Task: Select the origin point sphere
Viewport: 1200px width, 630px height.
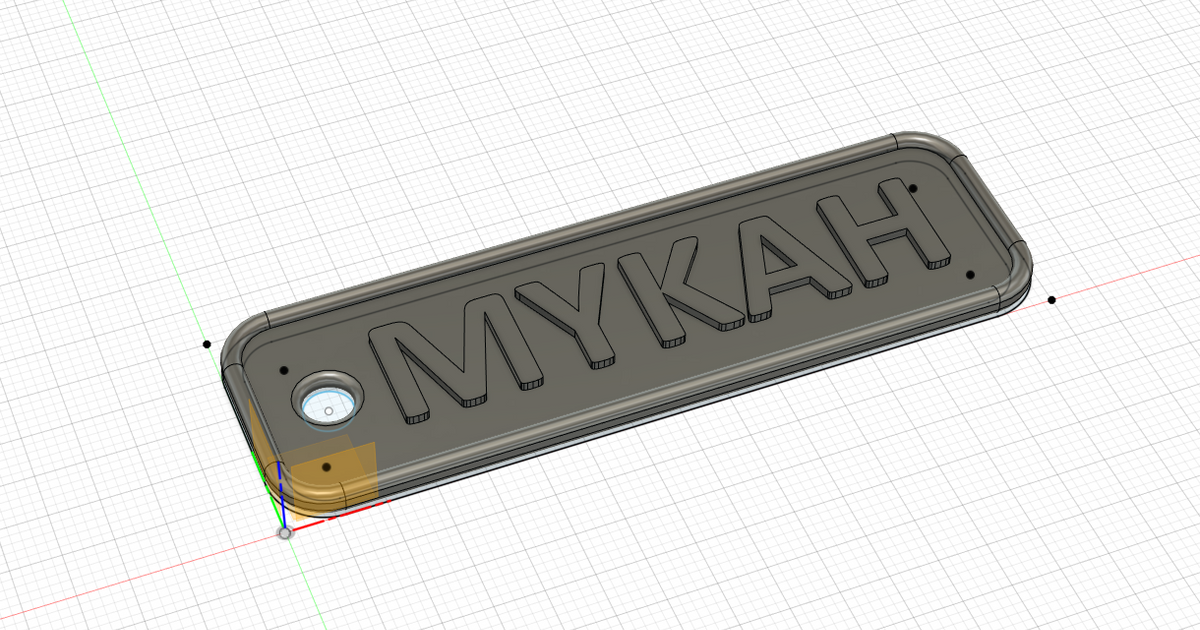Action: click(x=287, y=534)
